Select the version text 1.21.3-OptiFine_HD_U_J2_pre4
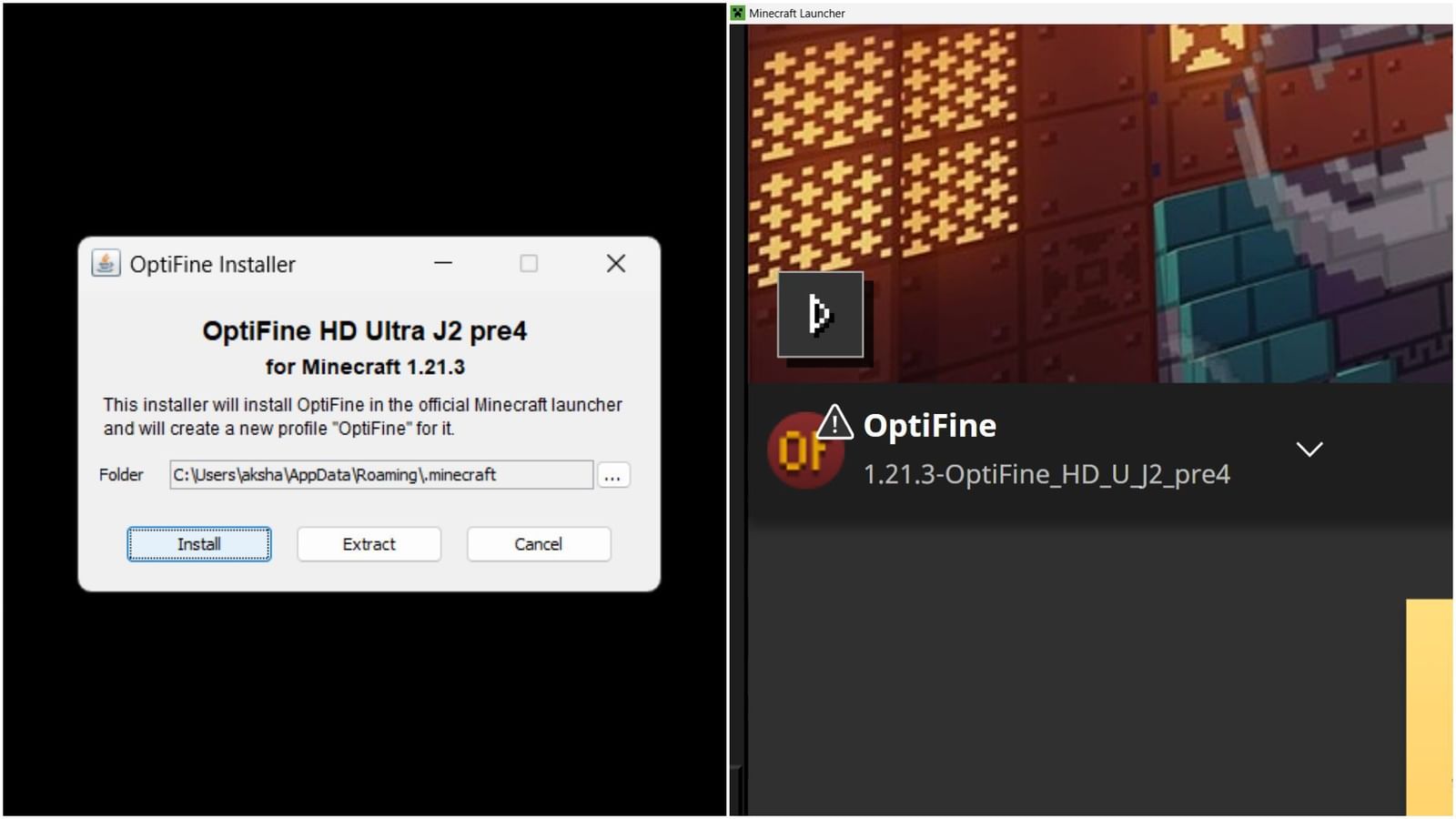 tap(1046, 474)
